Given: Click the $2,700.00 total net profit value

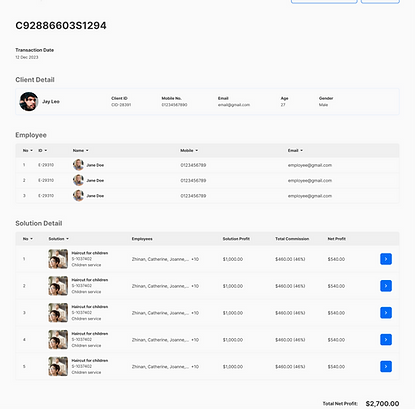Looking at the screenshot, I should [x=382, y=404].
